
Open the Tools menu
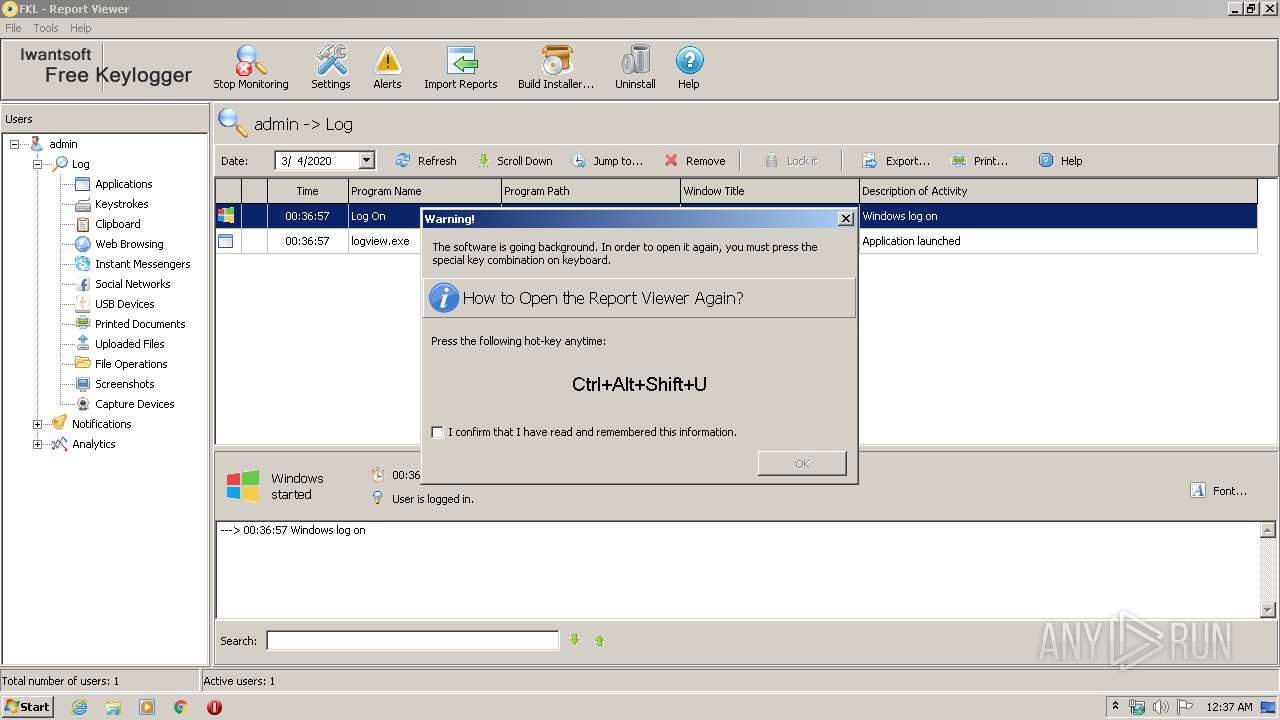46,28
